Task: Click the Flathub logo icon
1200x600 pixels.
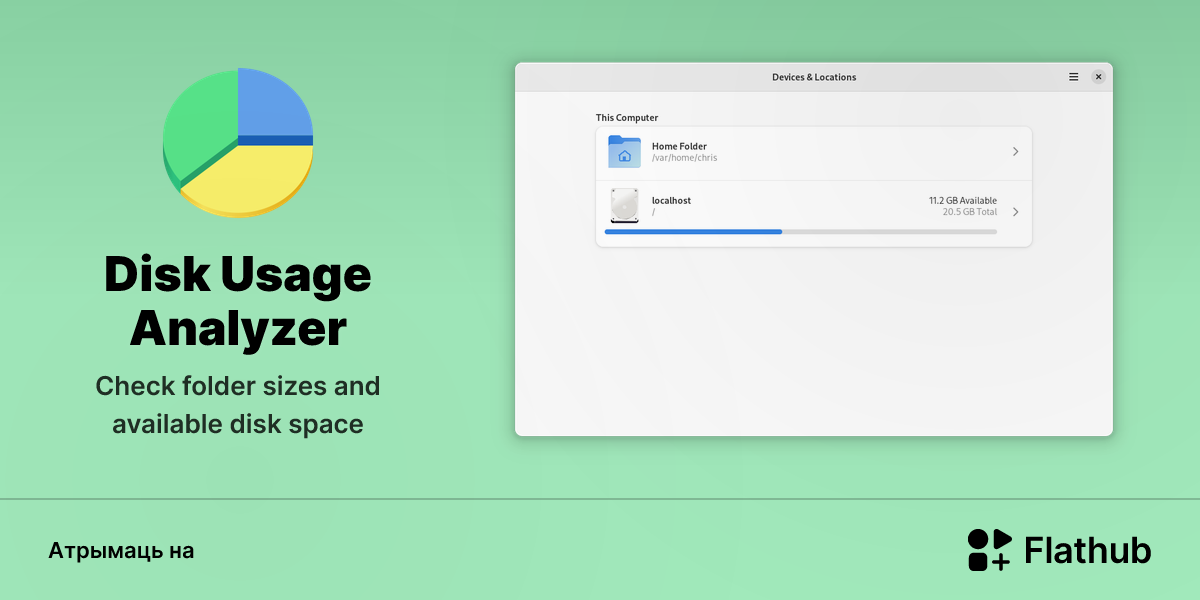Action: [990, 550]
